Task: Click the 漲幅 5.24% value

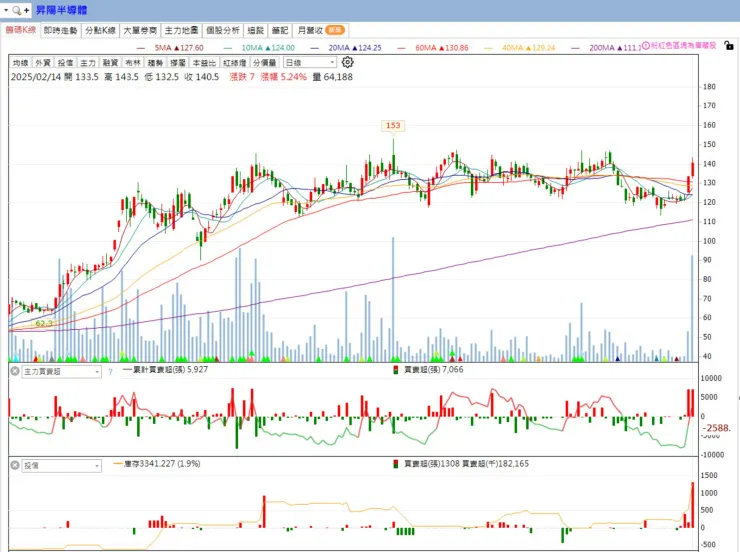Action: [x=284, y=77]
